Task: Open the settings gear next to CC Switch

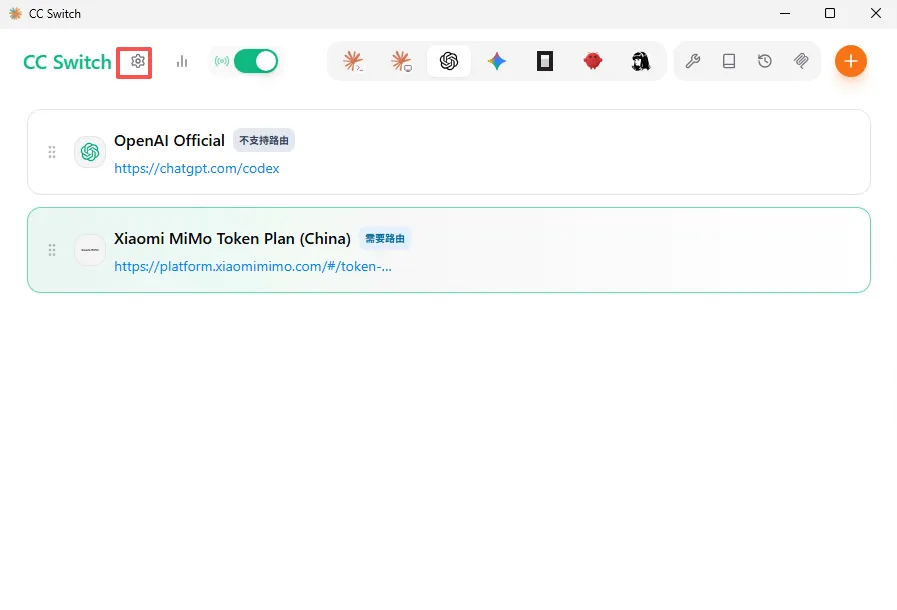Action: [x=137, y=61]
